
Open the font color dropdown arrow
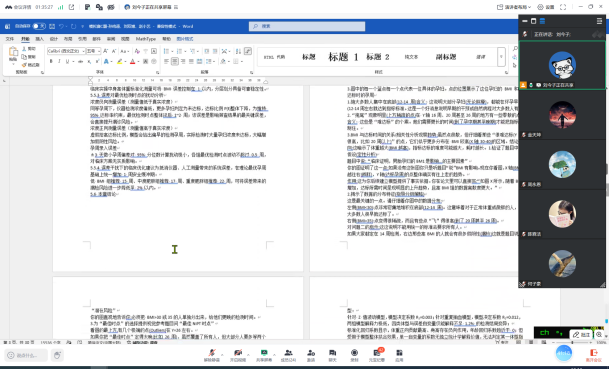tap(138, 62)
